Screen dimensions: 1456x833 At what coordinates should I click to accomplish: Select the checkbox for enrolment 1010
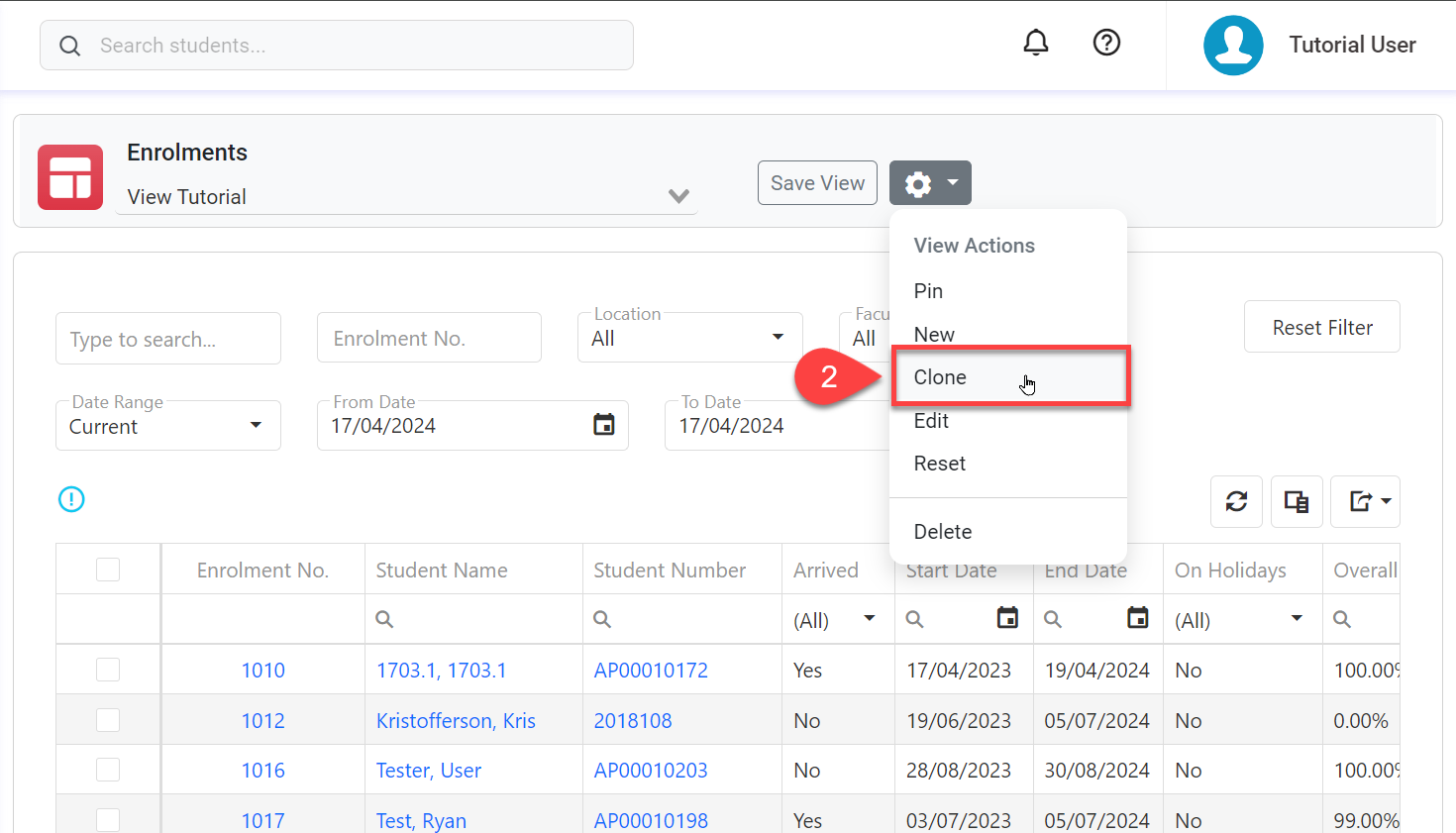108,670
